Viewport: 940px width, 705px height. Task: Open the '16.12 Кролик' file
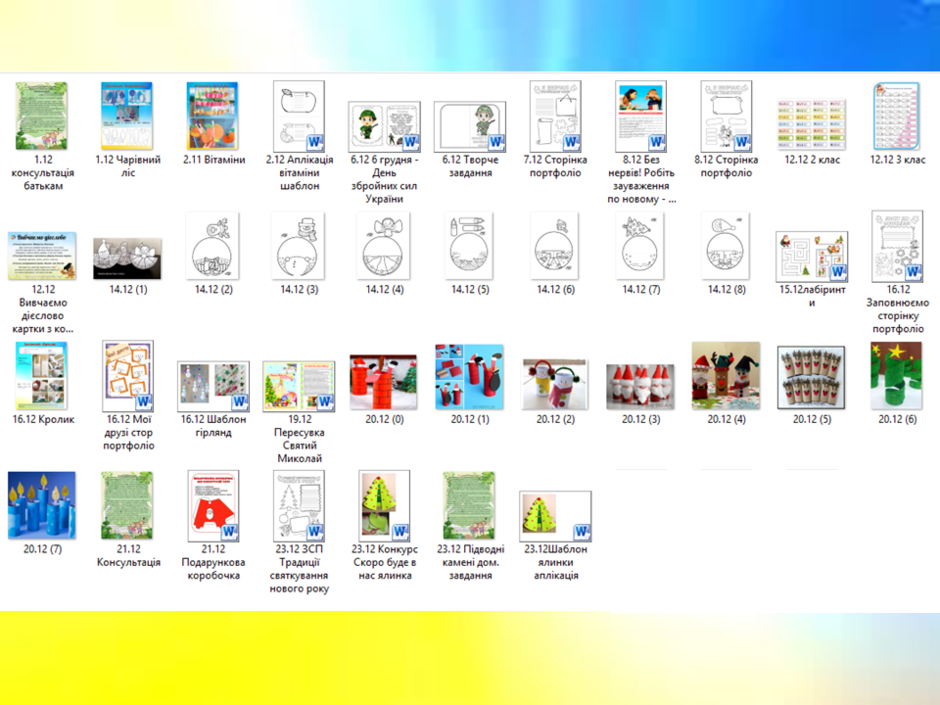[42, 376]
